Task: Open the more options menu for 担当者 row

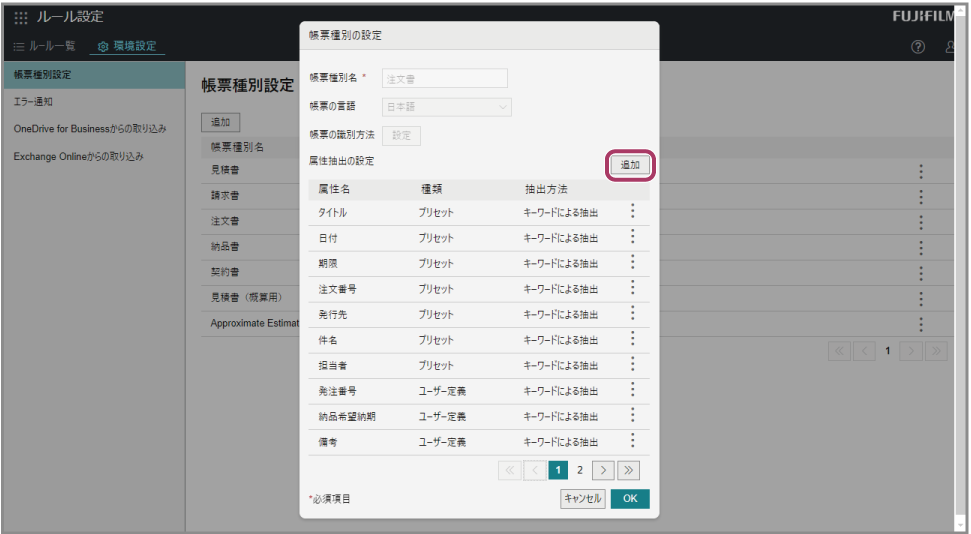Action: click(x=632, y=364)
